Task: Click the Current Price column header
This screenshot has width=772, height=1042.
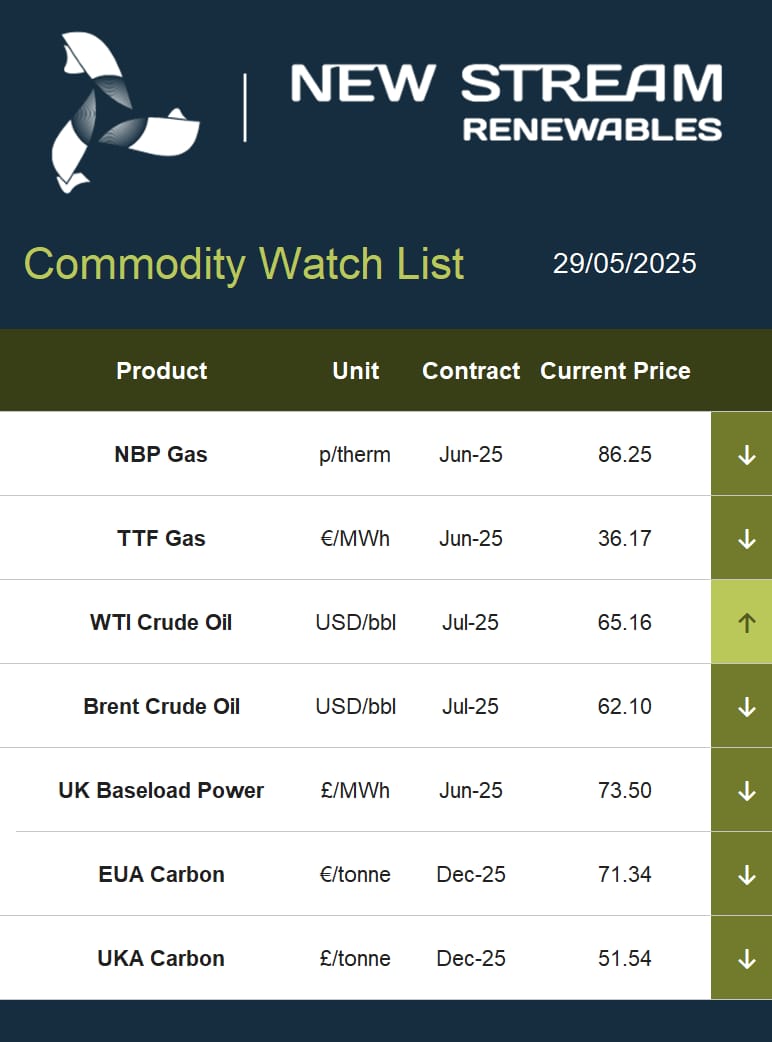Action: (x=615, y=371)
